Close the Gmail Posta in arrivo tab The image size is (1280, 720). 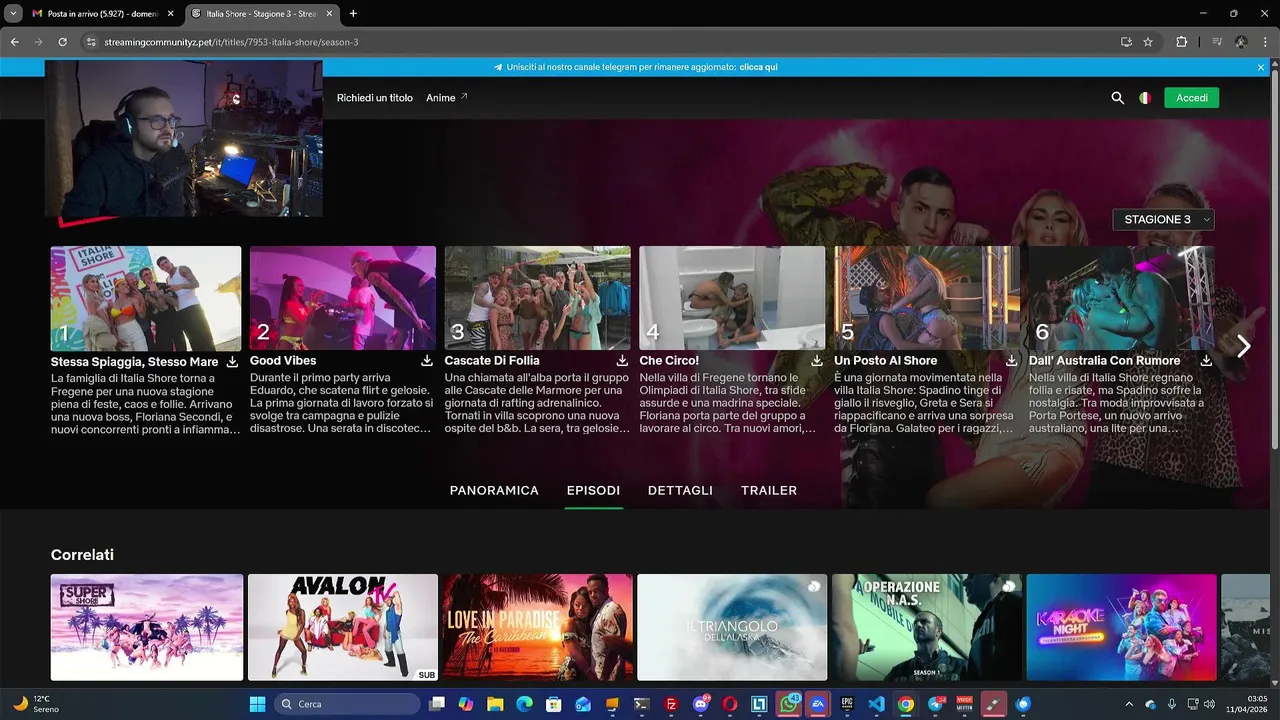pos(170,14)
